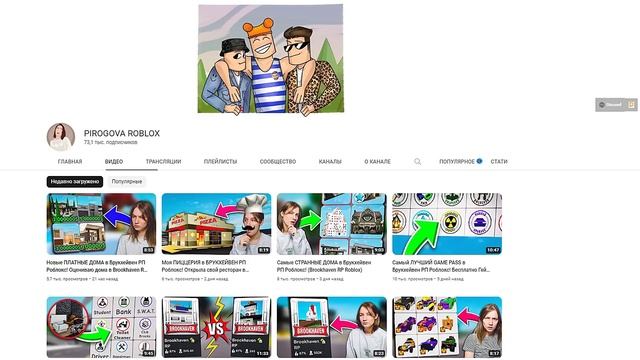
Task: Open the toy cars grid video thumbnail
Action: click(x=447, y=327)
